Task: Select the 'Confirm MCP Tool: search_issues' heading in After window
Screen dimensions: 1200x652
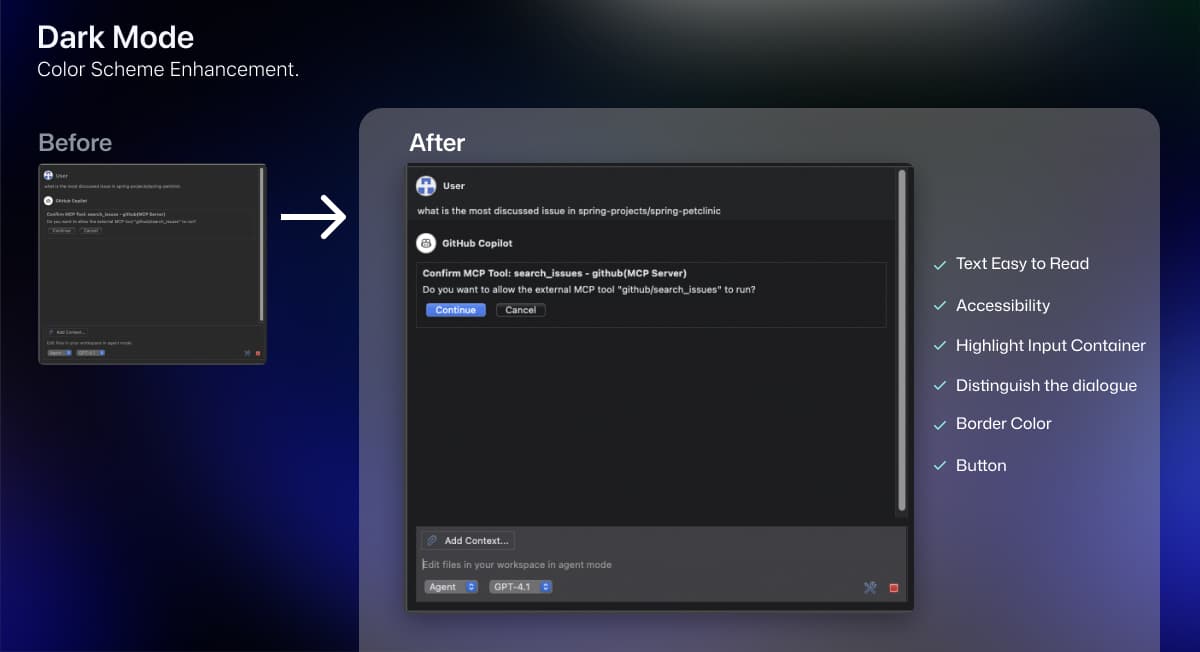Action: (555, 273)
